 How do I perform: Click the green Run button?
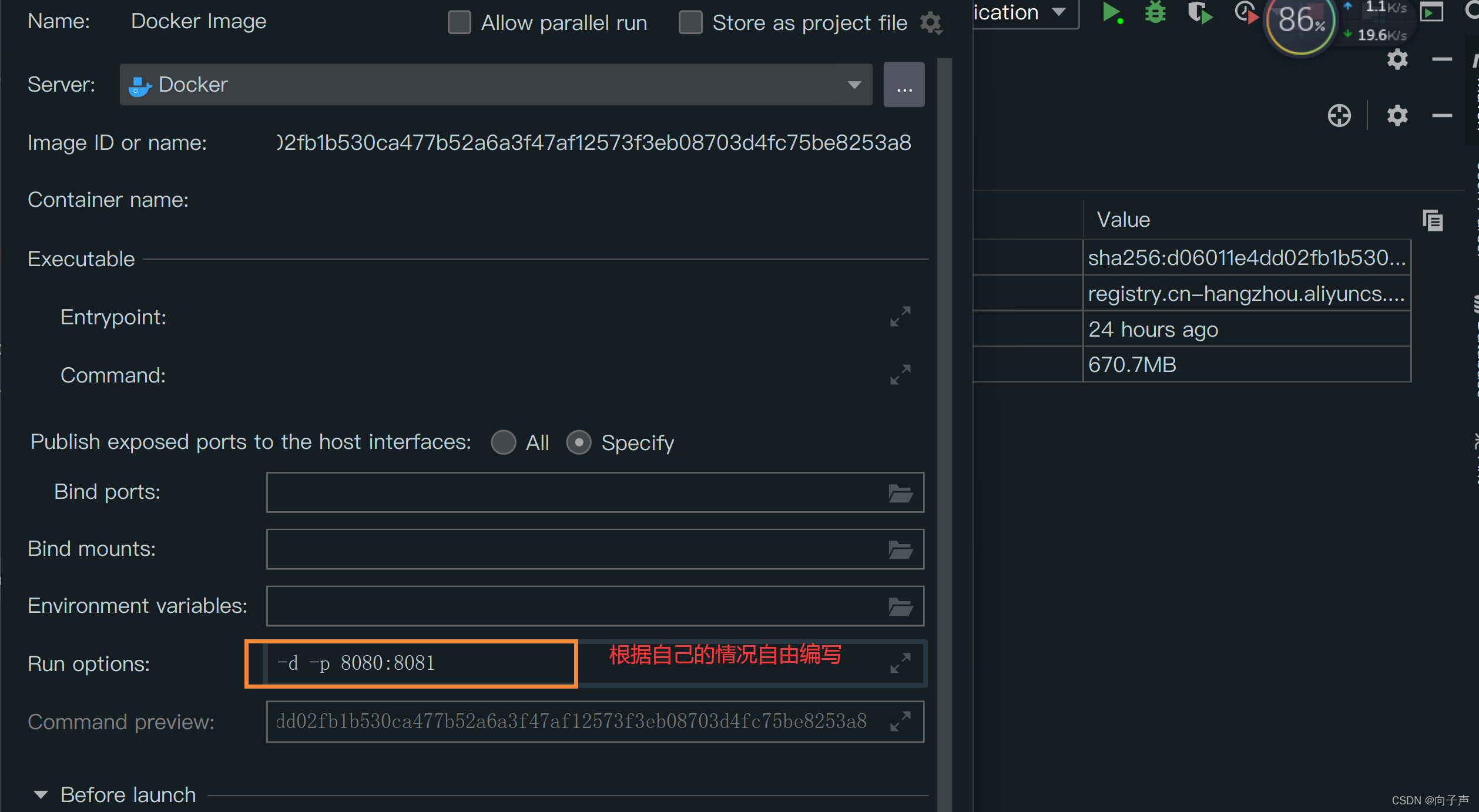click(x=1110, y=12)
